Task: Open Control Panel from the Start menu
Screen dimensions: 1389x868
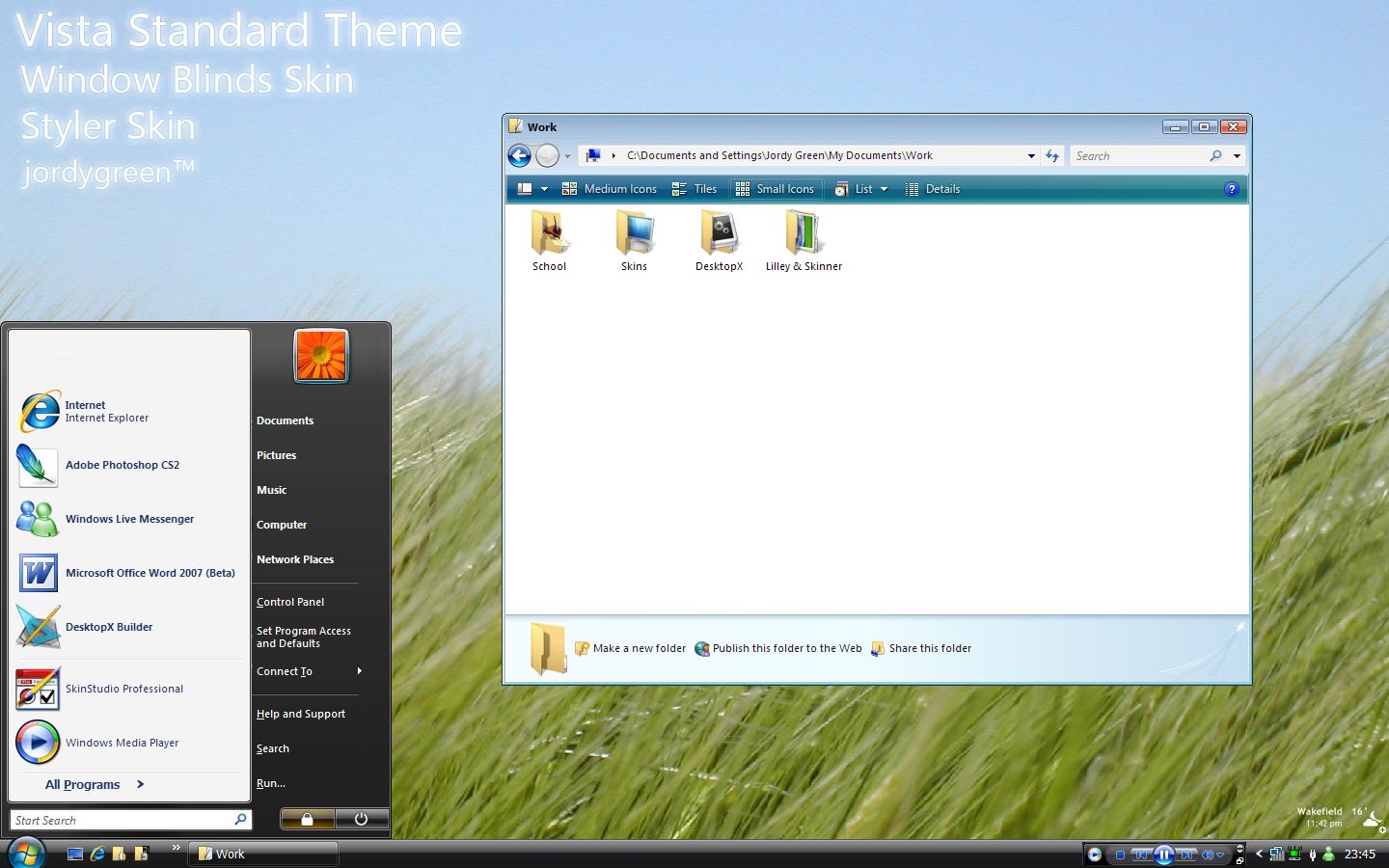Action: [x=290, y=601]
